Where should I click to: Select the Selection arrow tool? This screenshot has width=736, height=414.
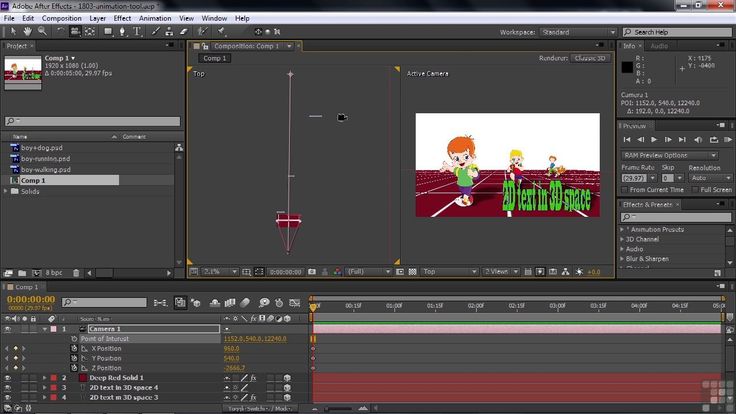[x=13, y=31]
